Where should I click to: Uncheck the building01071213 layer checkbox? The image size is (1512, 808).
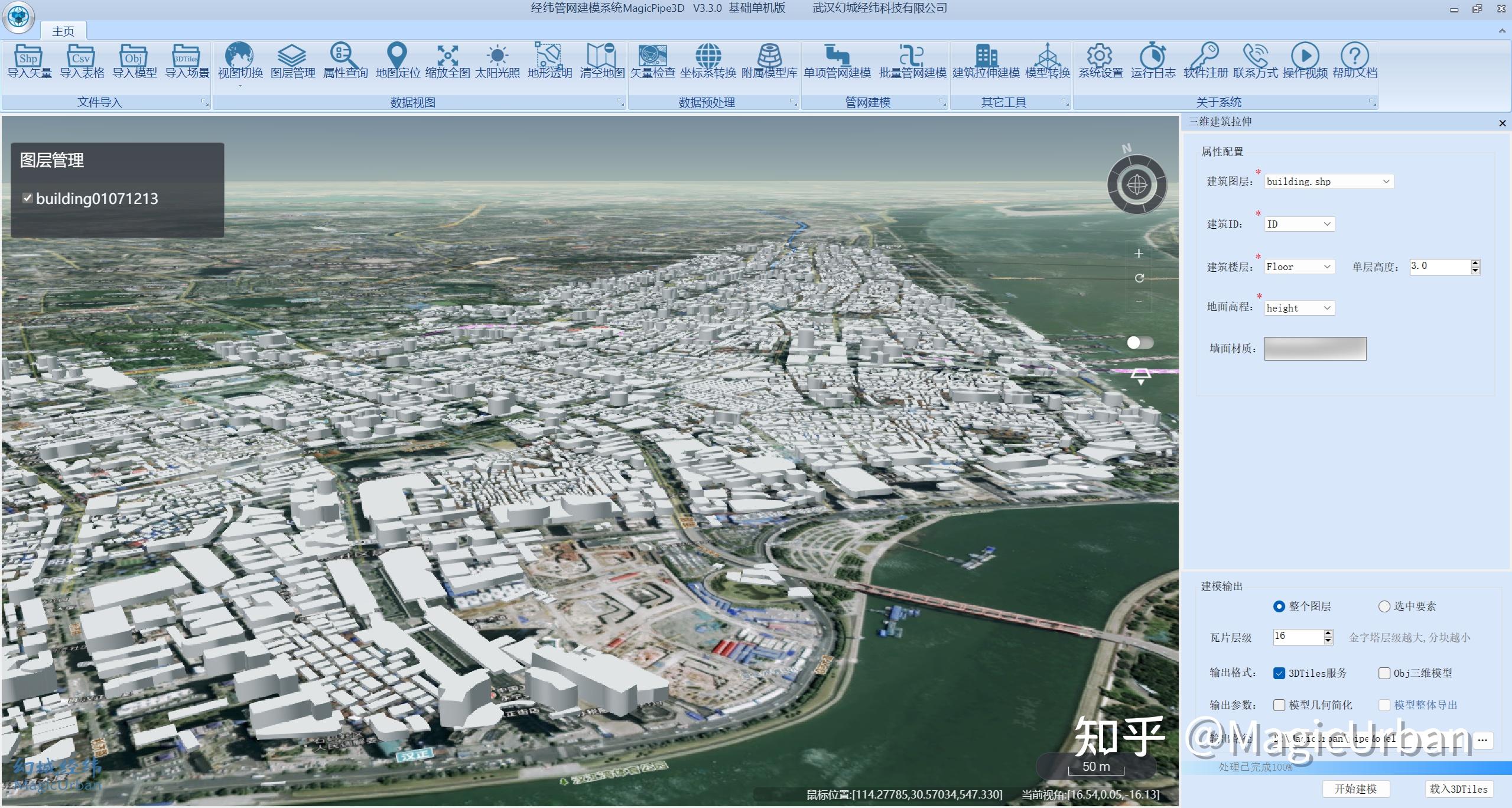pyautogui.click(x=27, y=198)
